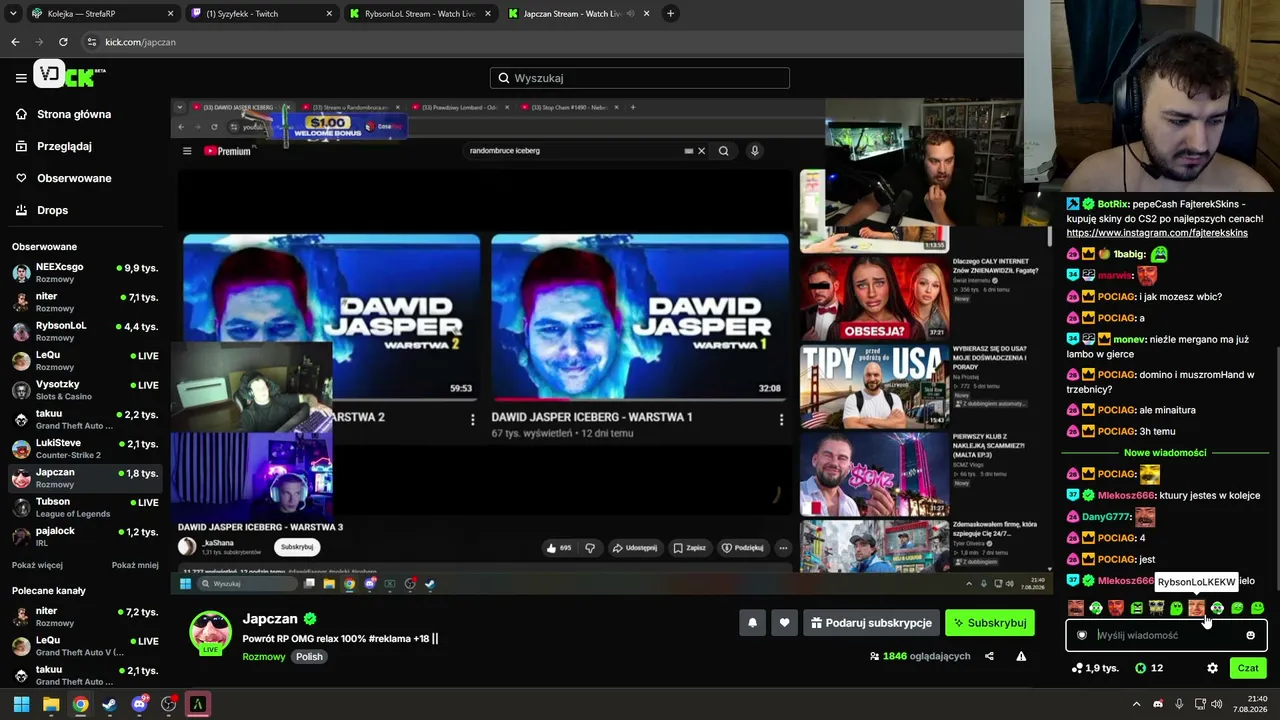Open the 1,9 tys. channel points

pyautogui.click(x=1094, y=668)
